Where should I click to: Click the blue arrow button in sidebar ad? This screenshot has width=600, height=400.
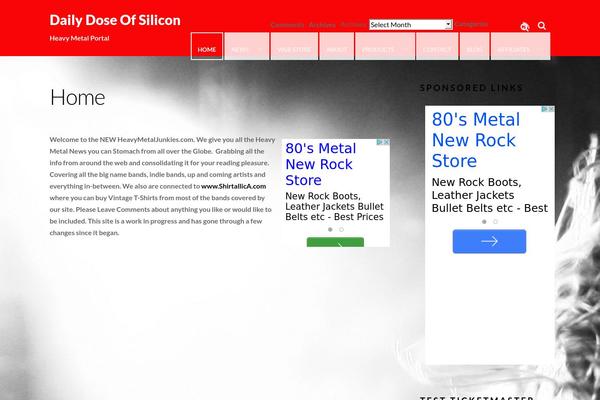click(489, 241)
